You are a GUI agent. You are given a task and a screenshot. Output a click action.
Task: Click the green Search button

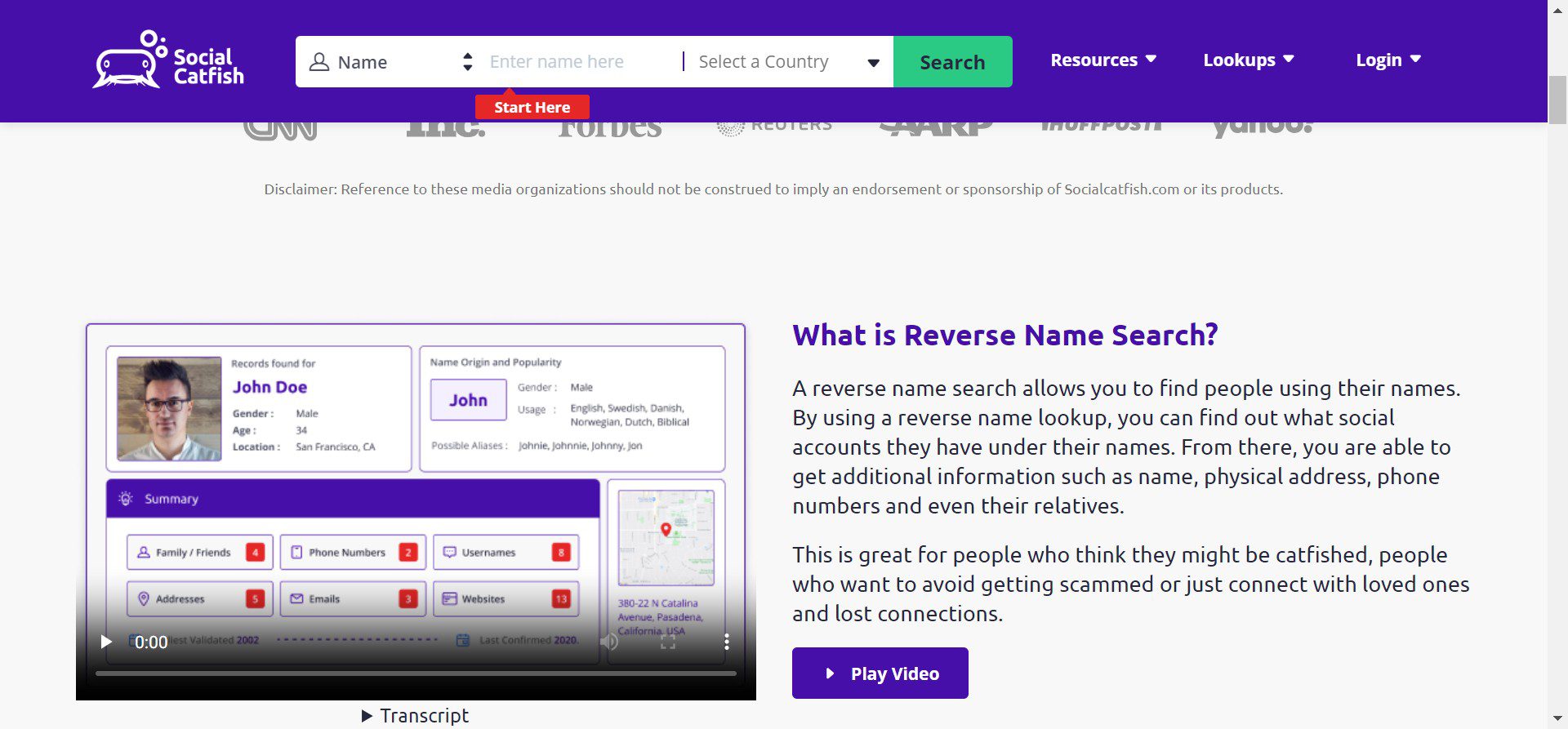(952, 62)
